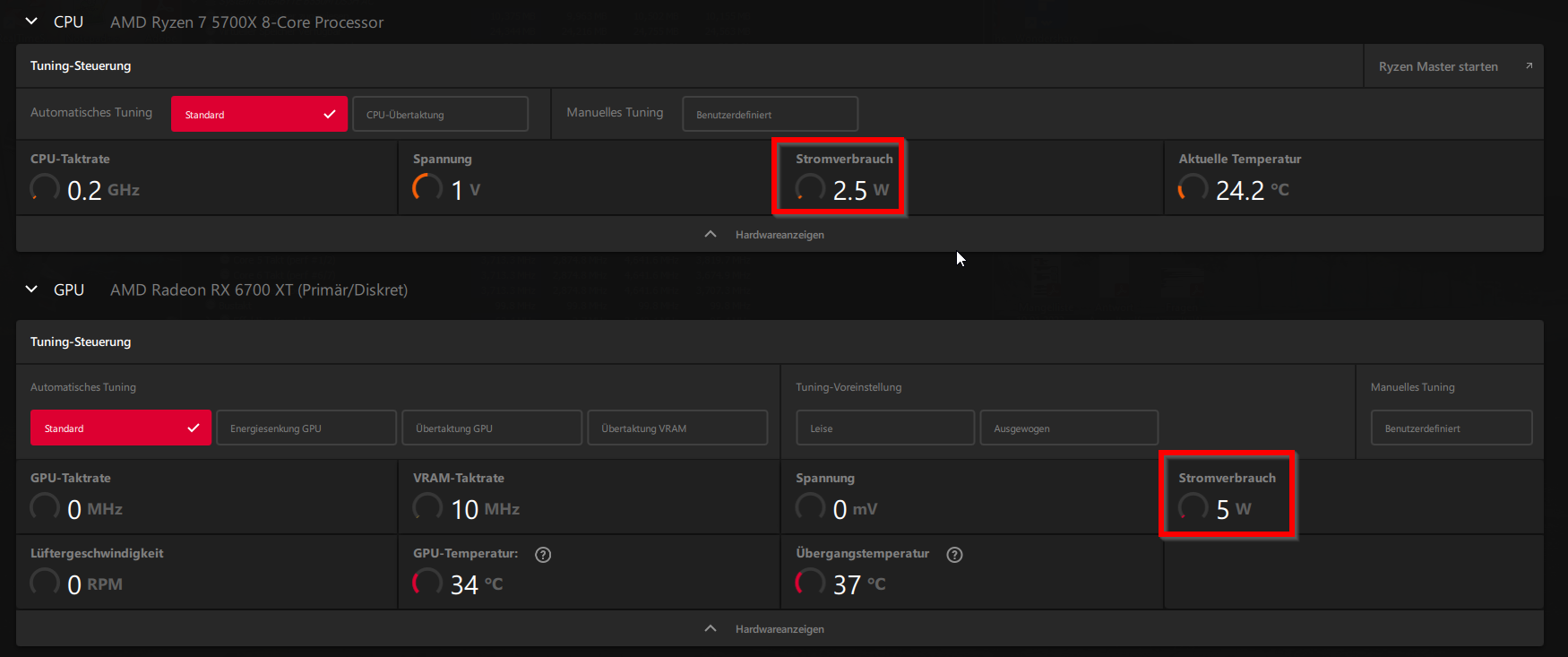1568x657 pixels.
Task: Click the 10 MHz VRAM clock value
Action: tap(485, 509)
